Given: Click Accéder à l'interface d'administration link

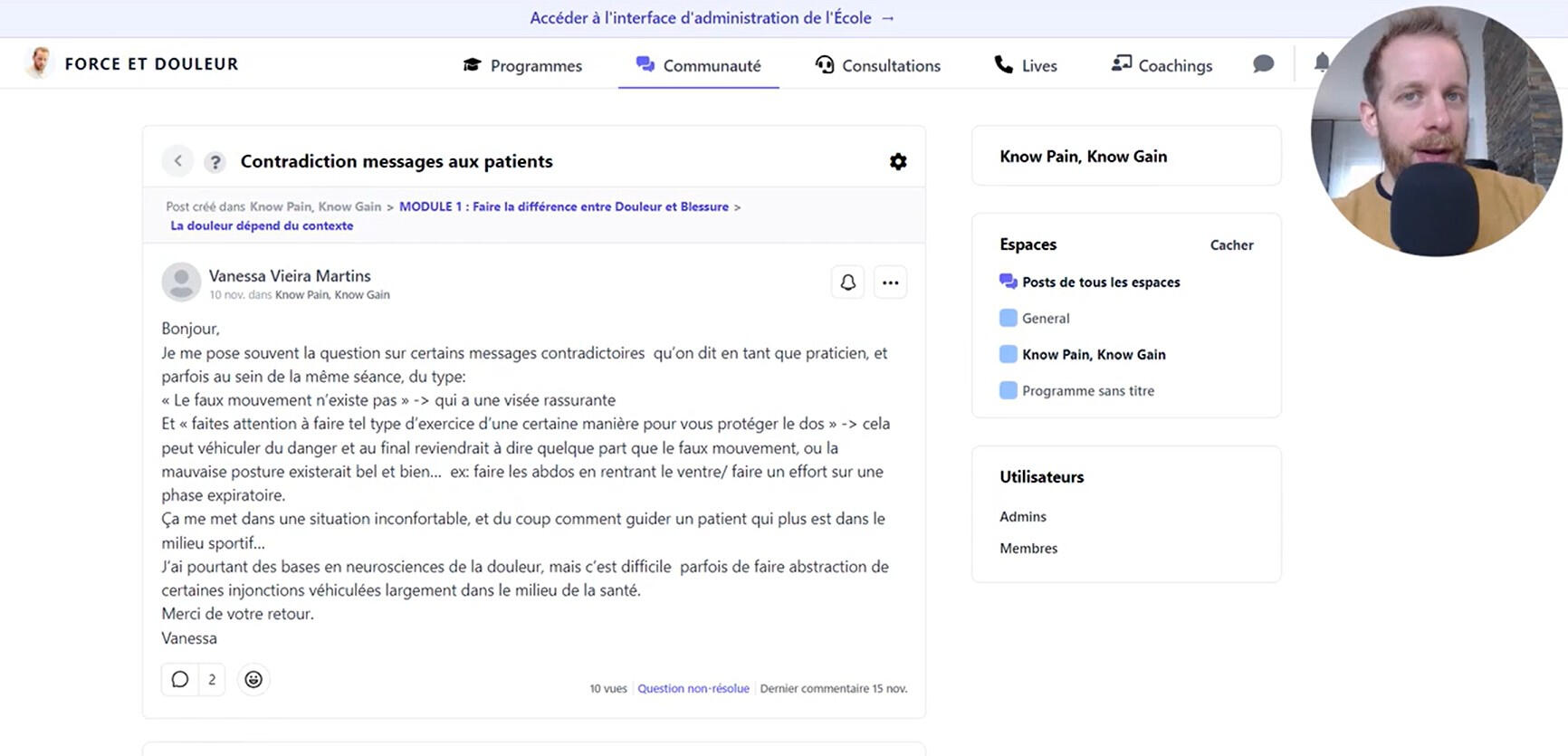Looking at the screenshot, I should (712, 18).
